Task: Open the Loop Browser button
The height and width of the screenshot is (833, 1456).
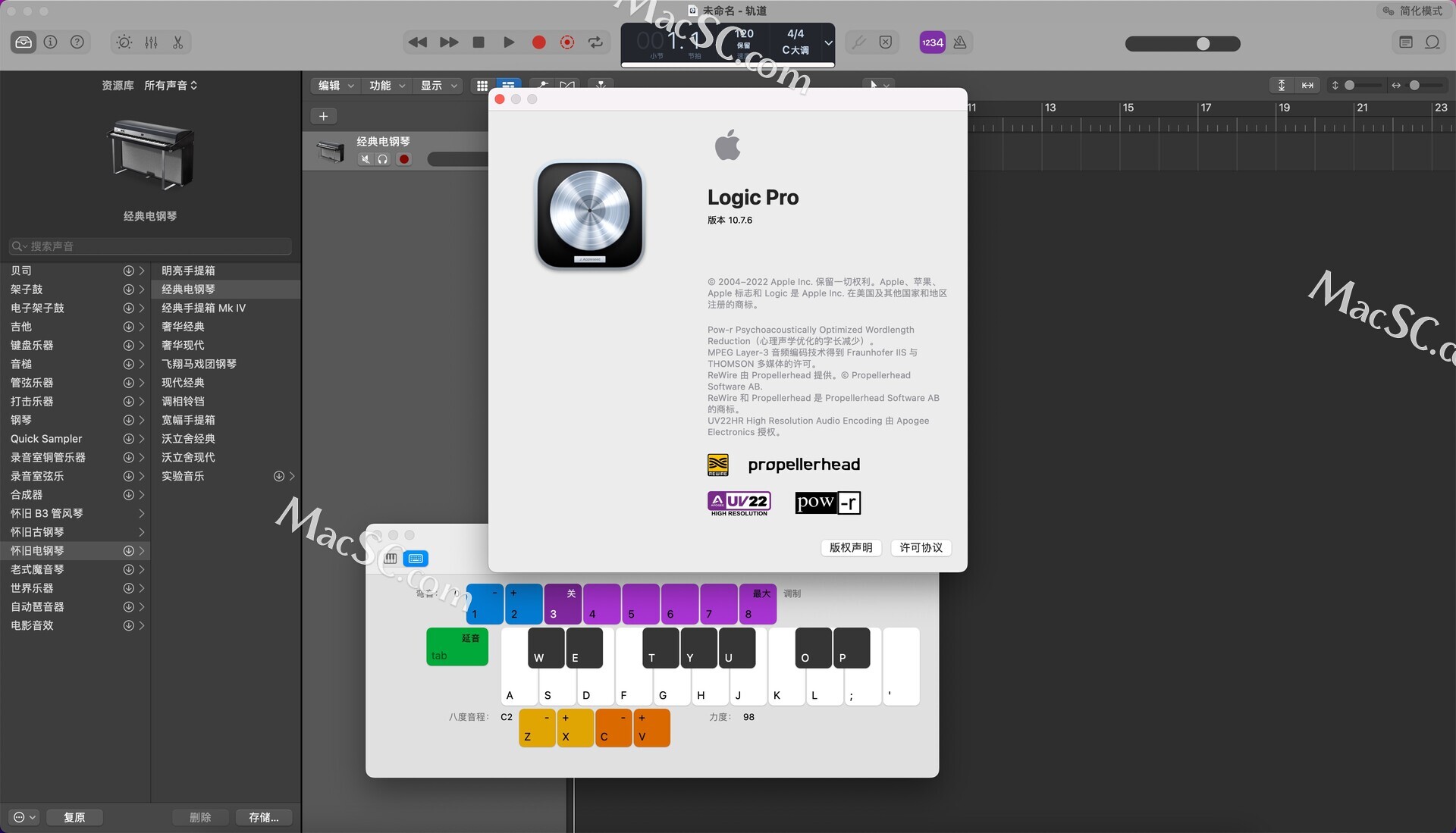Action: pos(1432,42)
